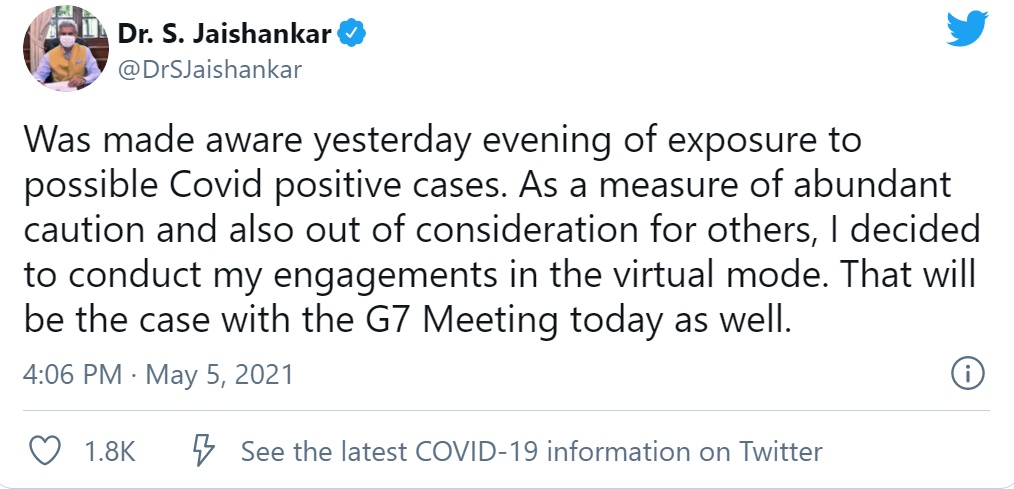Click the Twitter bird logo
This screenshot has height=489, width=1014.
966,31
